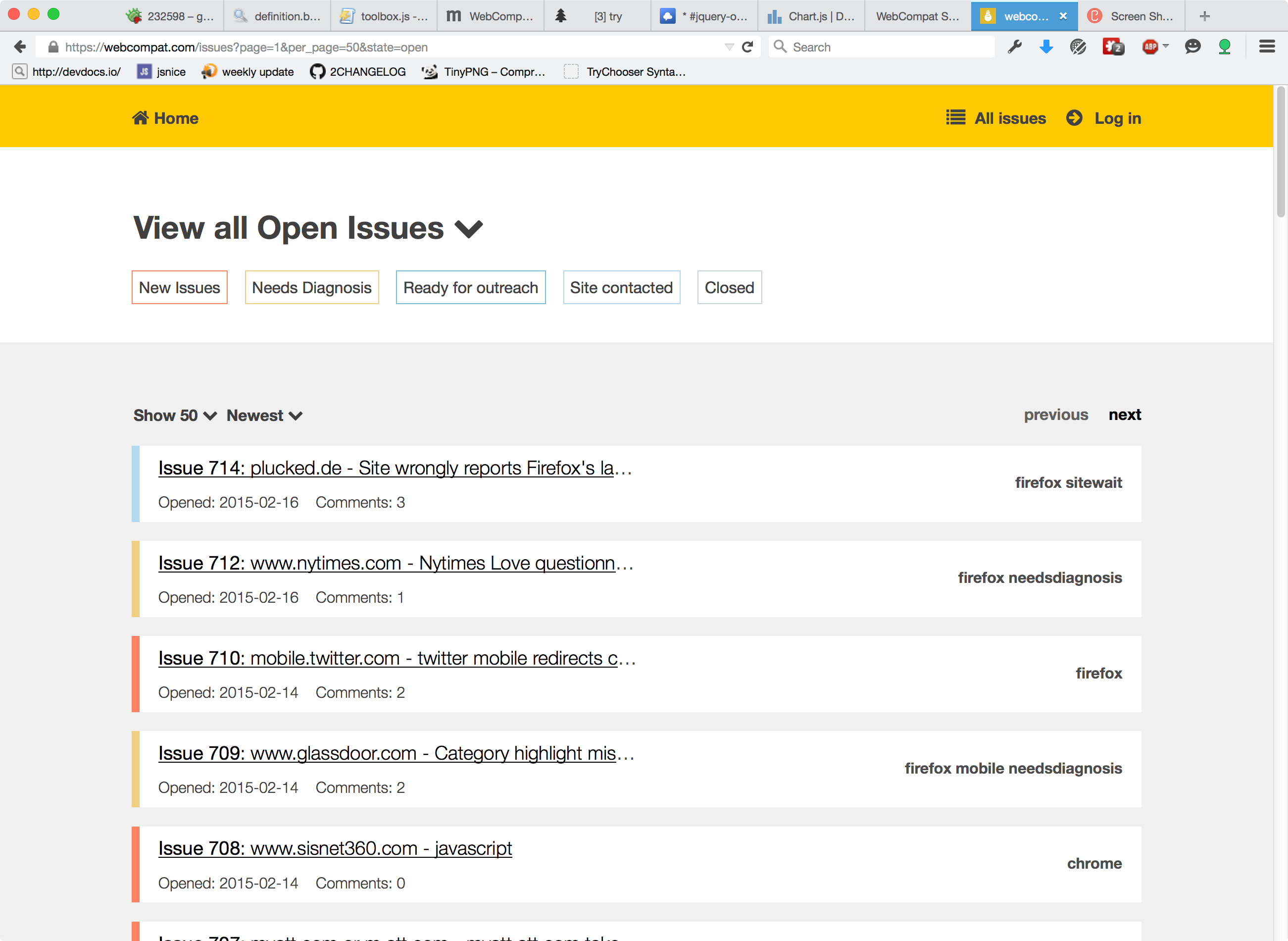Toggle the New Issues filter
This screenshot has width=1288, height=941.
pyautogui.click(x=179, y=288)
